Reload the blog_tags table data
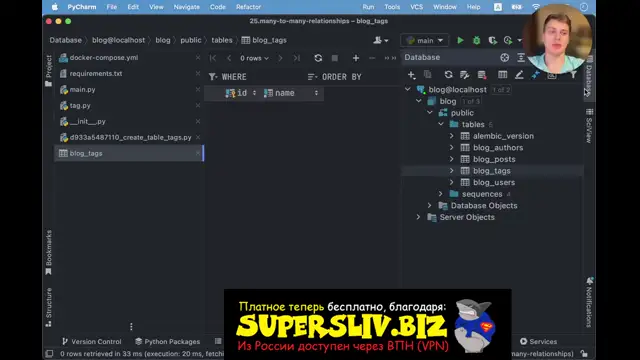The width and height of the screenshot is (640, 360). [x=318, y=58]
